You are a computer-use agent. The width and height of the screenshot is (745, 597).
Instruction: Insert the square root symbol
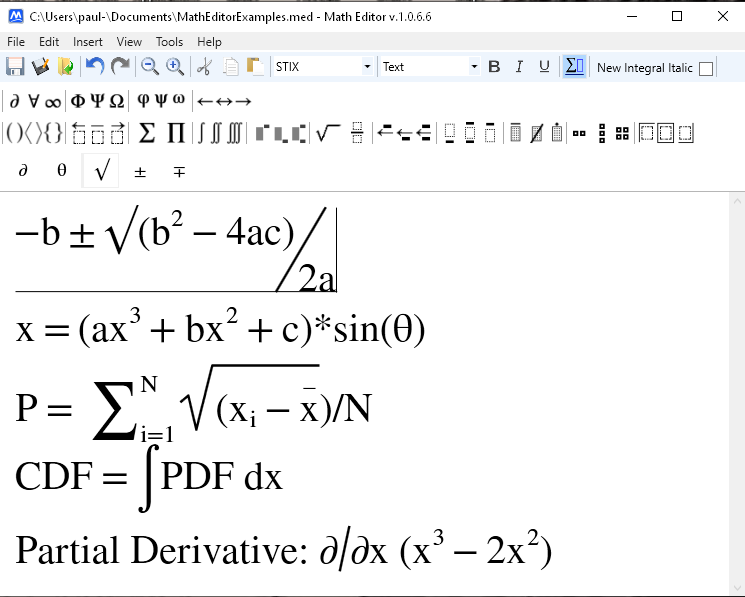coord(101,171)
